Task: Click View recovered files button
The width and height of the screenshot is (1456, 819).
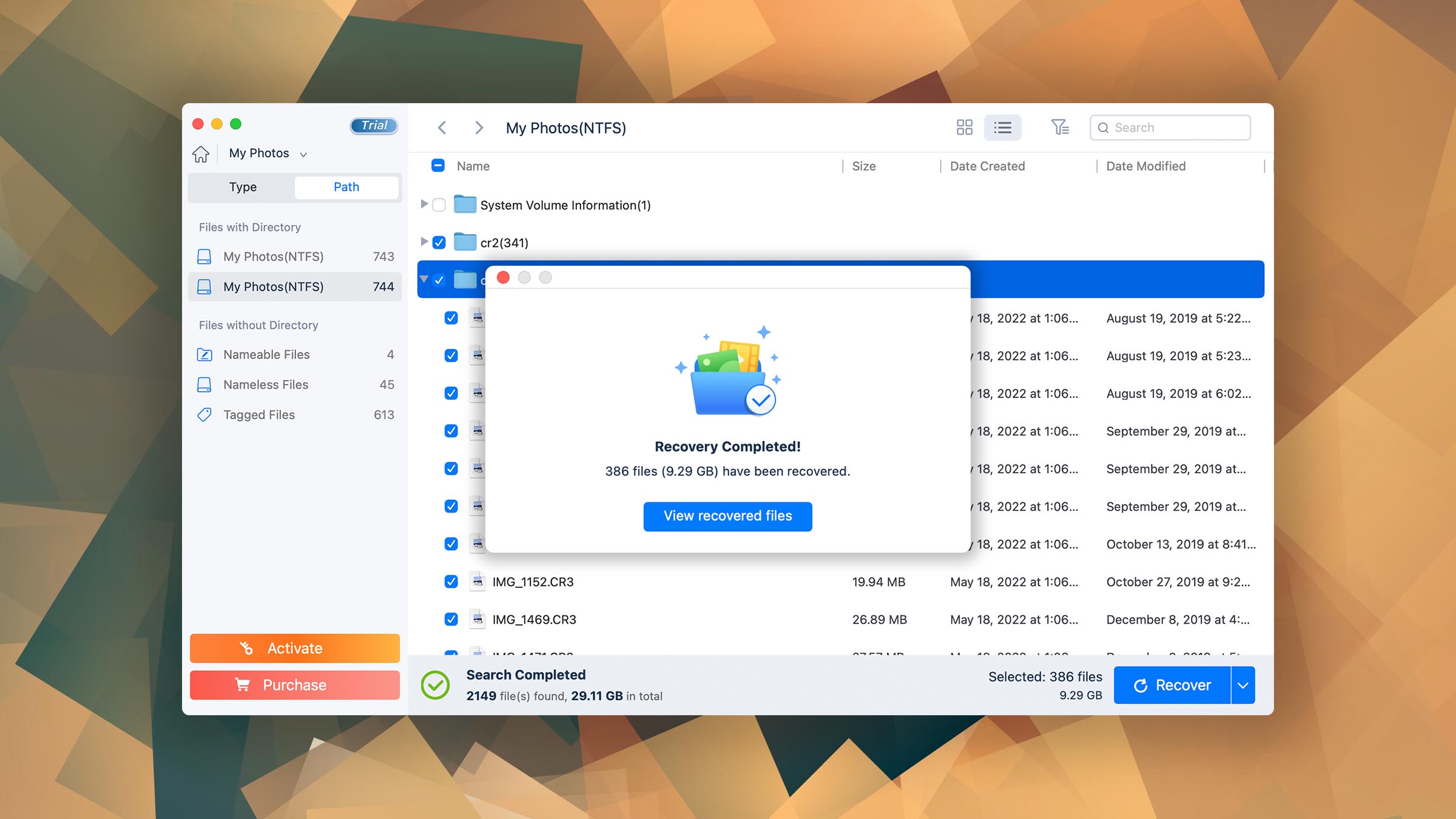Action: (x=727, y=516)
